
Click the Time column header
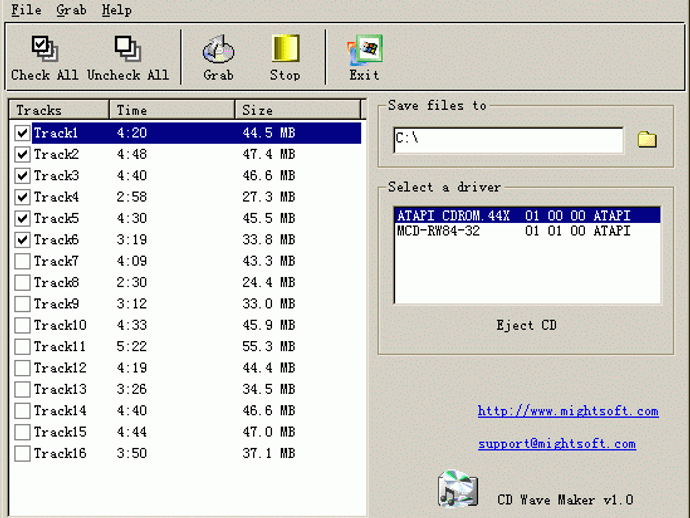click(x=172, y=110)
